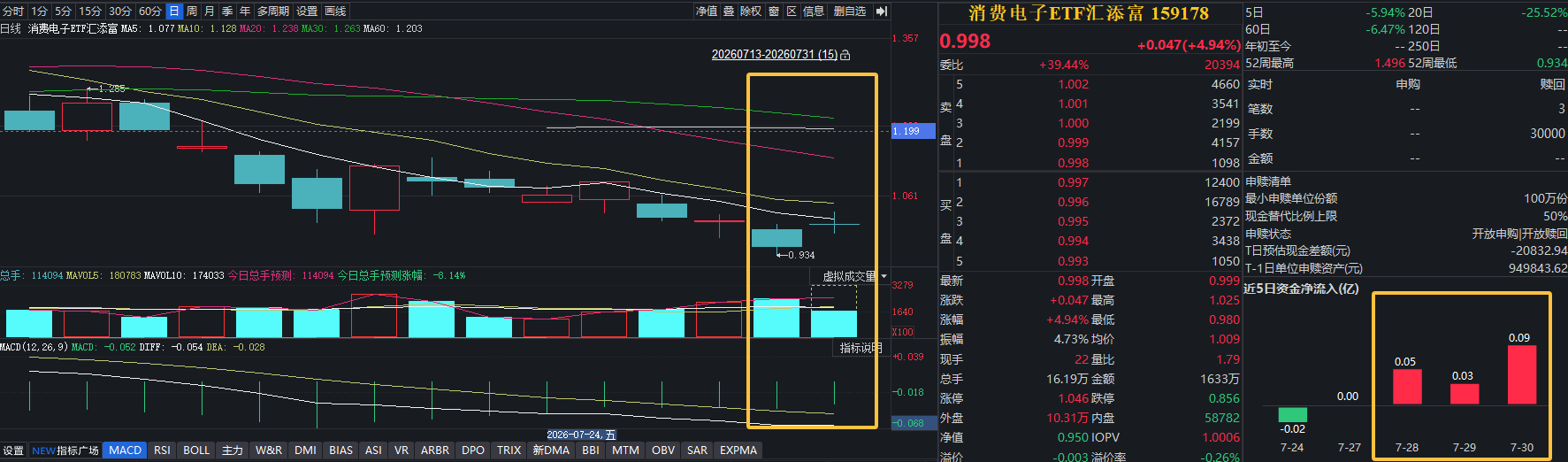Select the OBV indicator tab

tap(663, 450)
